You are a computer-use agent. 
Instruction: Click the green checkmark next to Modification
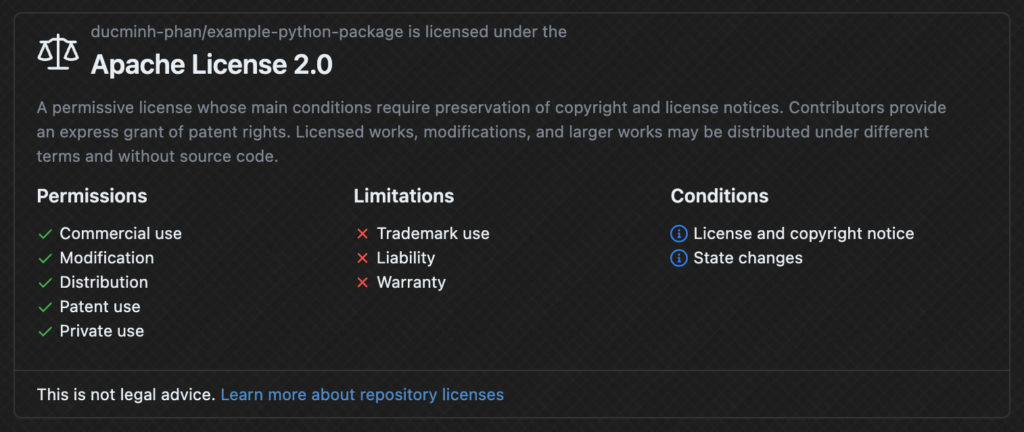[45, 258]
